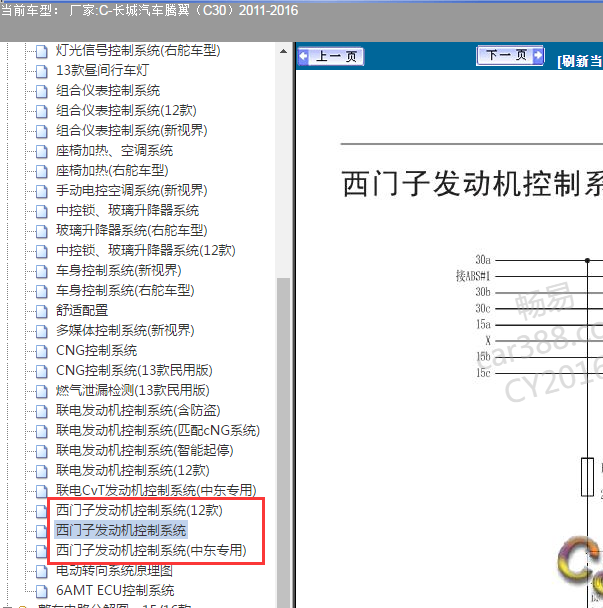Click page icon beside 6AMT ECU控制系统
The width and height of the screenshot is (603, 608).
coord(41,591)
